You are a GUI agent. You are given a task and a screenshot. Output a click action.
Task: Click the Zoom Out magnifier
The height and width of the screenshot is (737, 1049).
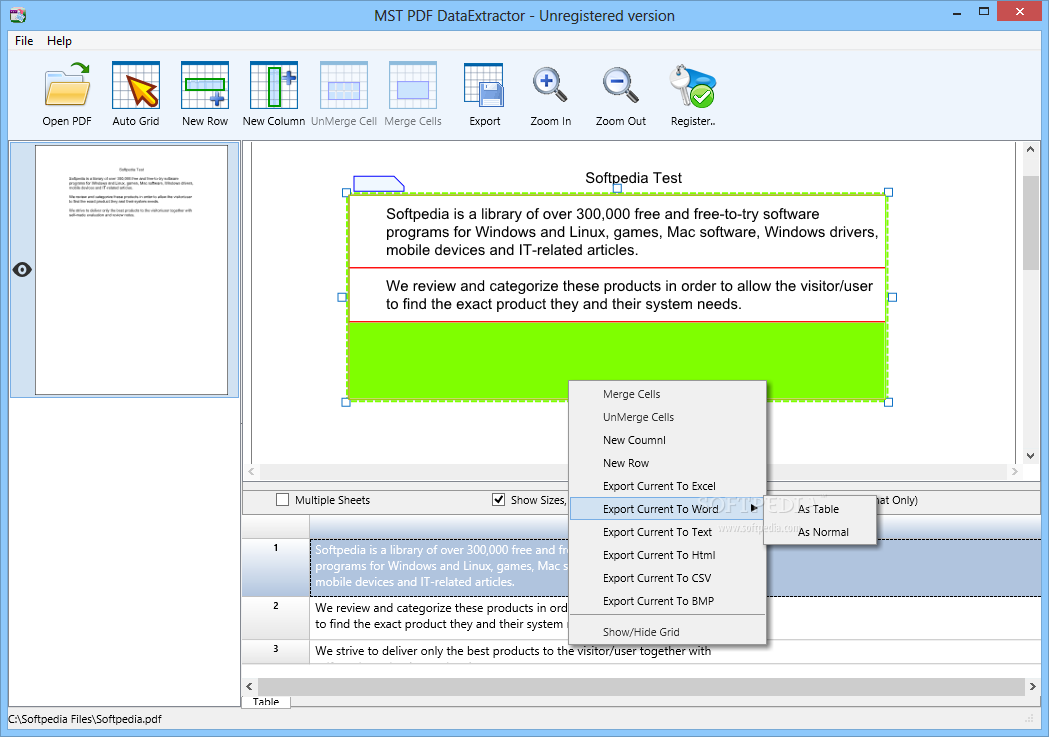620,86
